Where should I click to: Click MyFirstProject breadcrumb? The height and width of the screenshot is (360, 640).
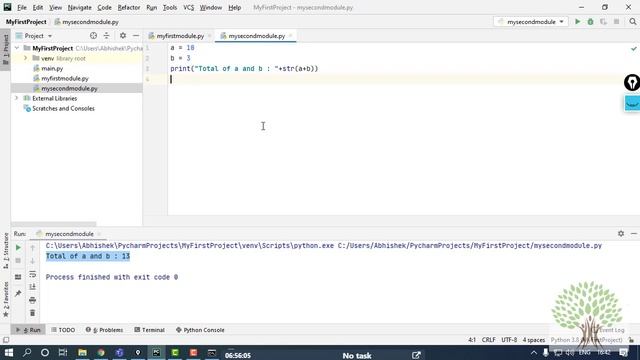[x=26, y=22]
